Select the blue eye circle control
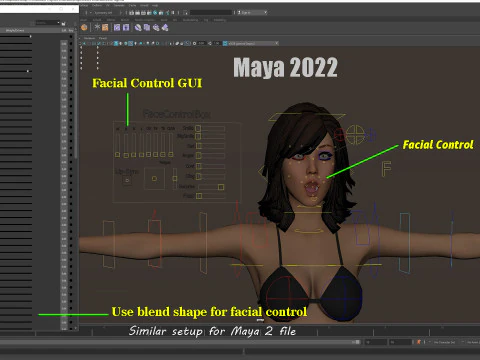Viewport: 480px width, 360px height. click(x=372, y=135)
